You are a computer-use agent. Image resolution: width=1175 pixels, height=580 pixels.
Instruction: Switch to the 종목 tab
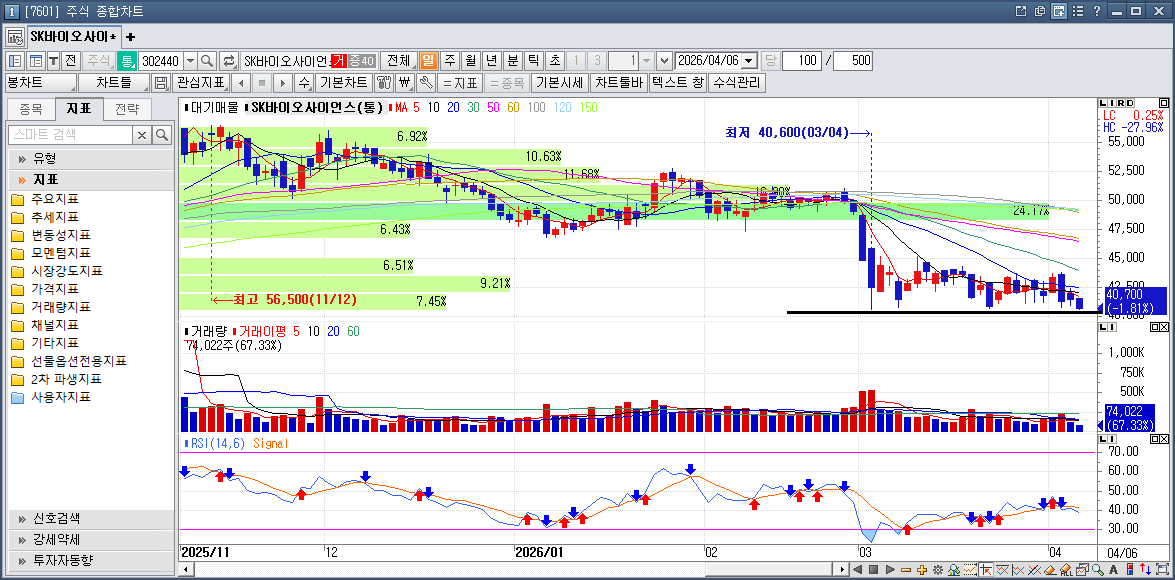point(31,109)
